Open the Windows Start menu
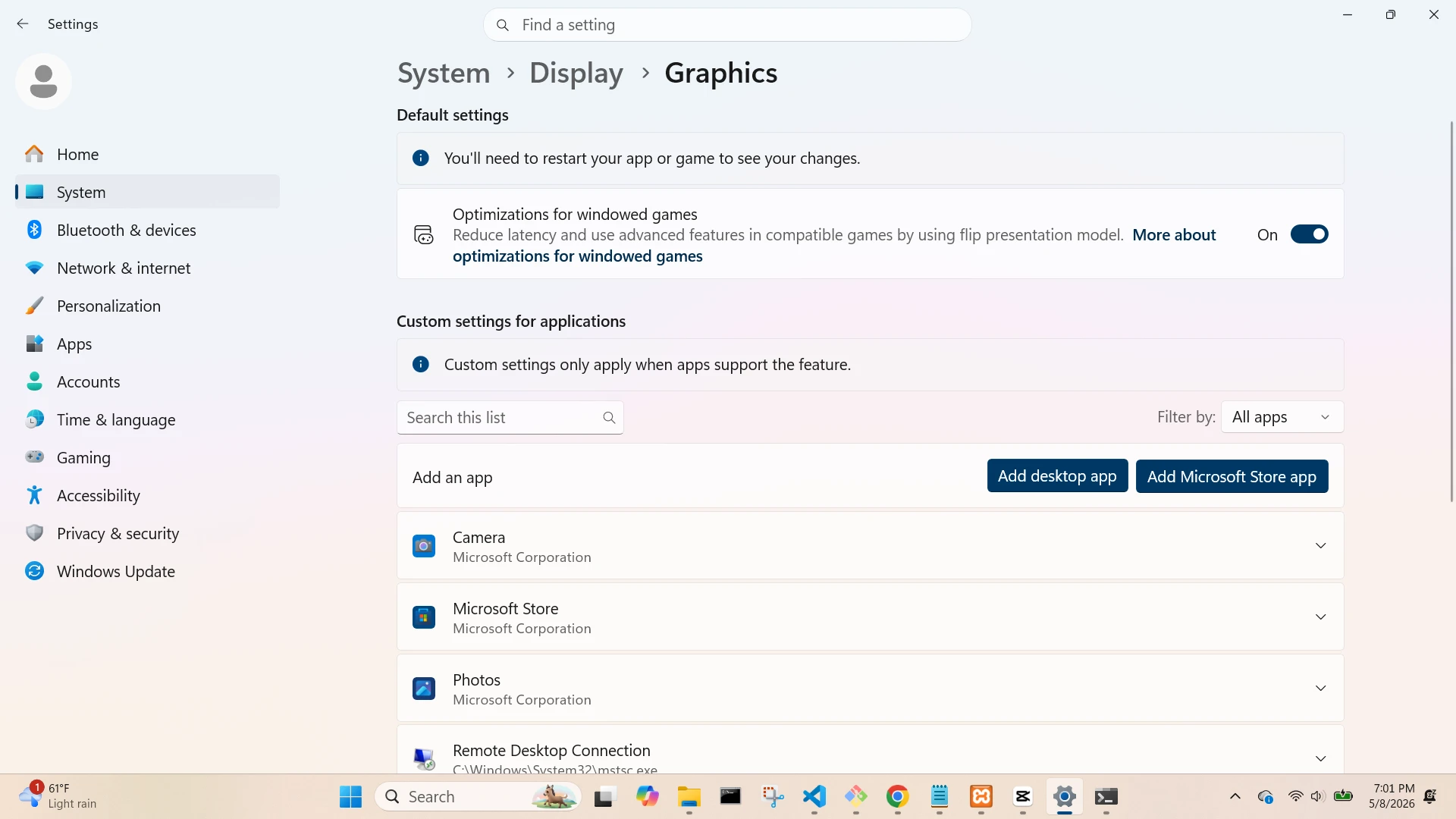 click(x=350, y=796)
